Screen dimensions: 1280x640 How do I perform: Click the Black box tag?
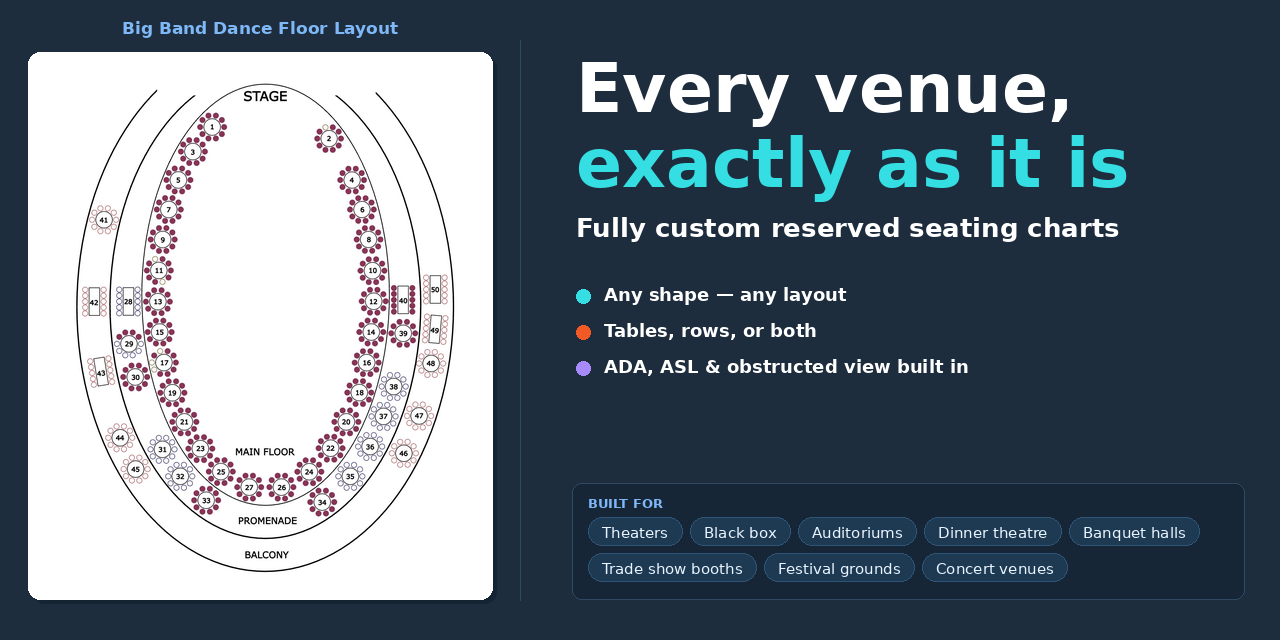pos(740,532)
